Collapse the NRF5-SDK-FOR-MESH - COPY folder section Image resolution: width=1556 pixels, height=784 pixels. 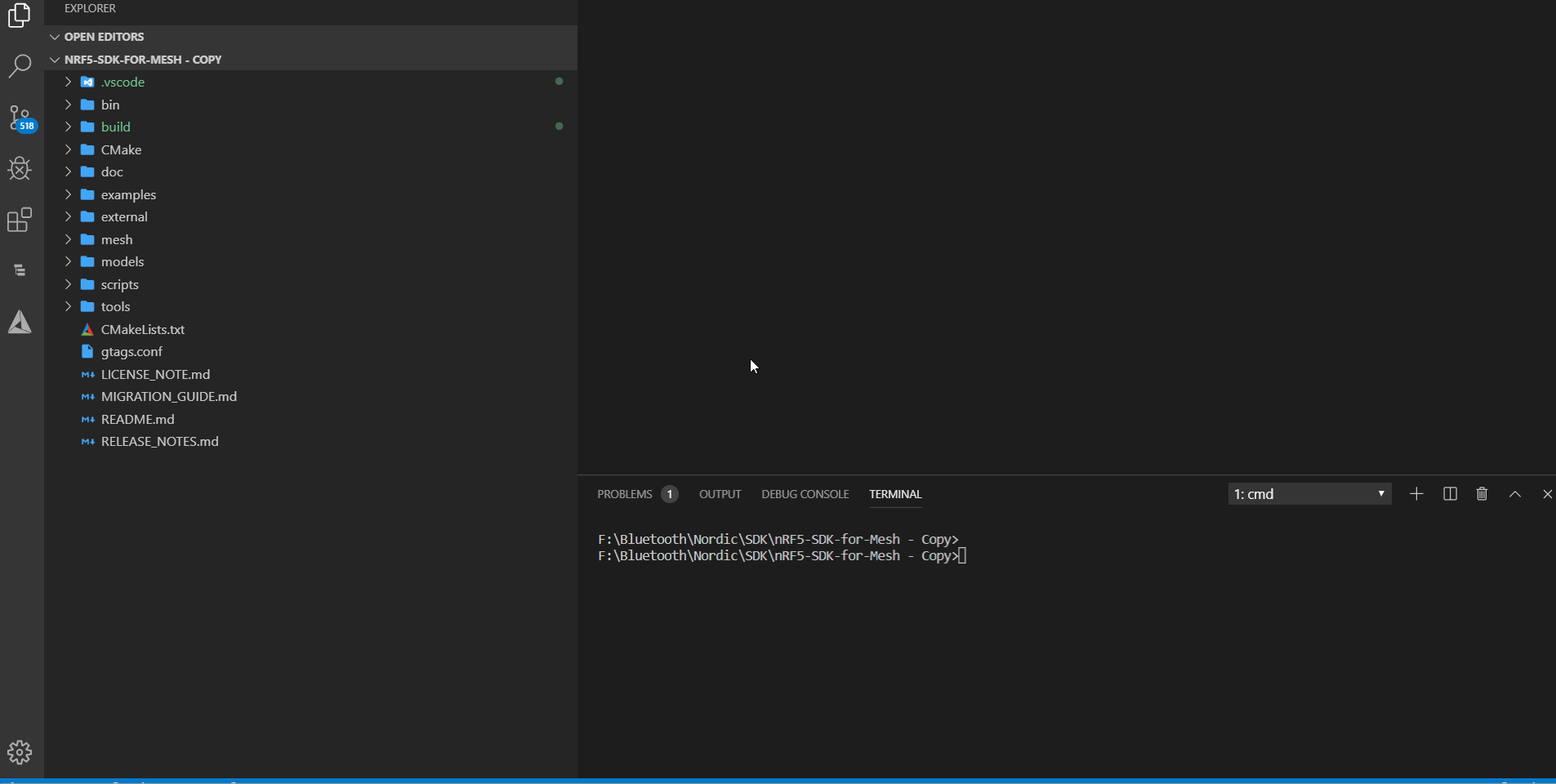pyautogui.click(x=55, y=60)
